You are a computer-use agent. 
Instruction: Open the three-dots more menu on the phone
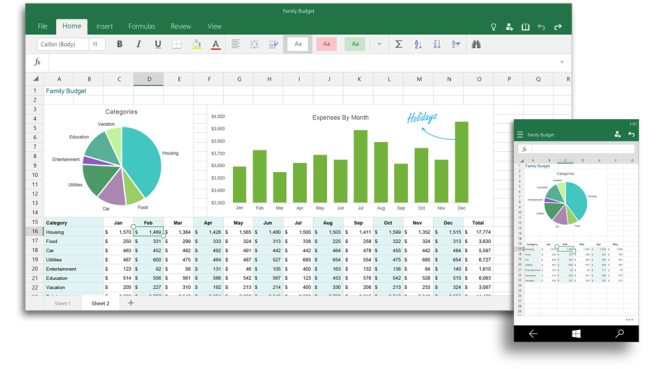click(629, 320)
